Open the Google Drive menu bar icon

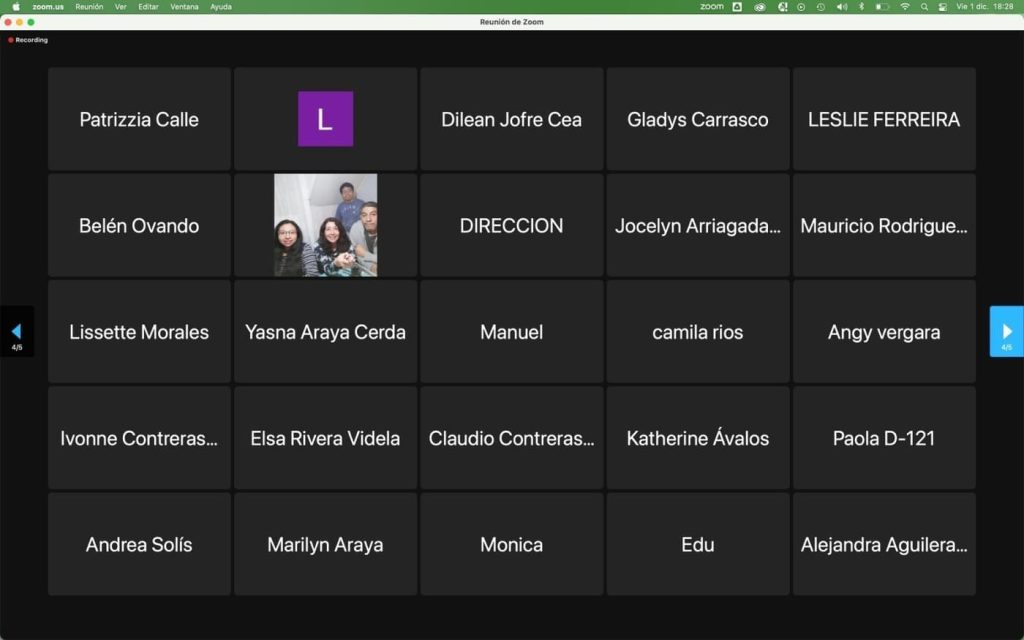point(737,7)
